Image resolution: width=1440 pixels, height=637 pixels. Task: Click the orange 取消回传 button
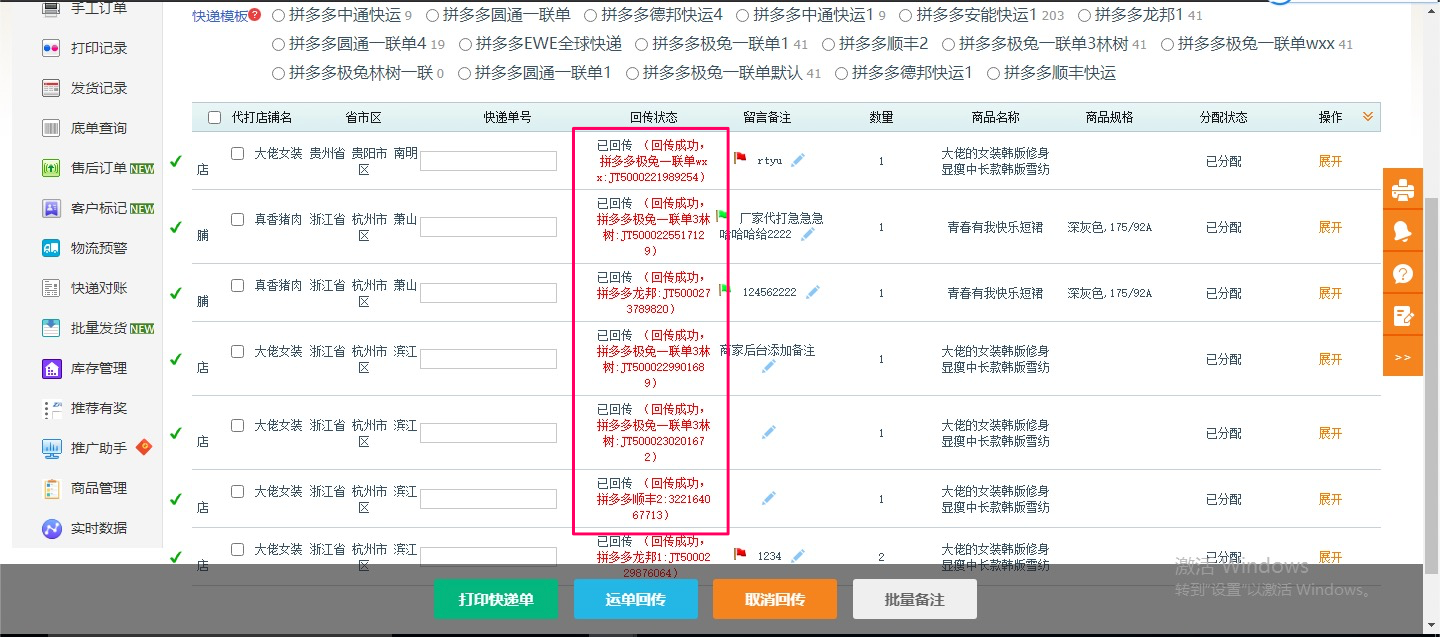pos(775,599)
